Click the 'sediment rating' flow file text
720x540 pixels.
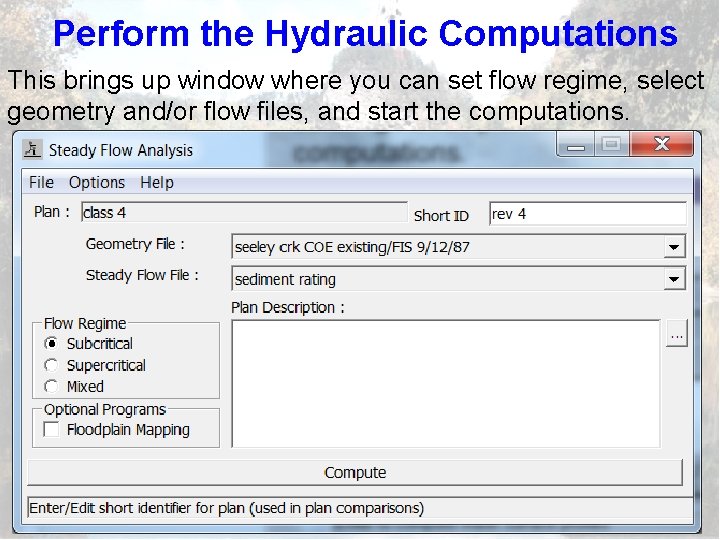click(285, 280)
